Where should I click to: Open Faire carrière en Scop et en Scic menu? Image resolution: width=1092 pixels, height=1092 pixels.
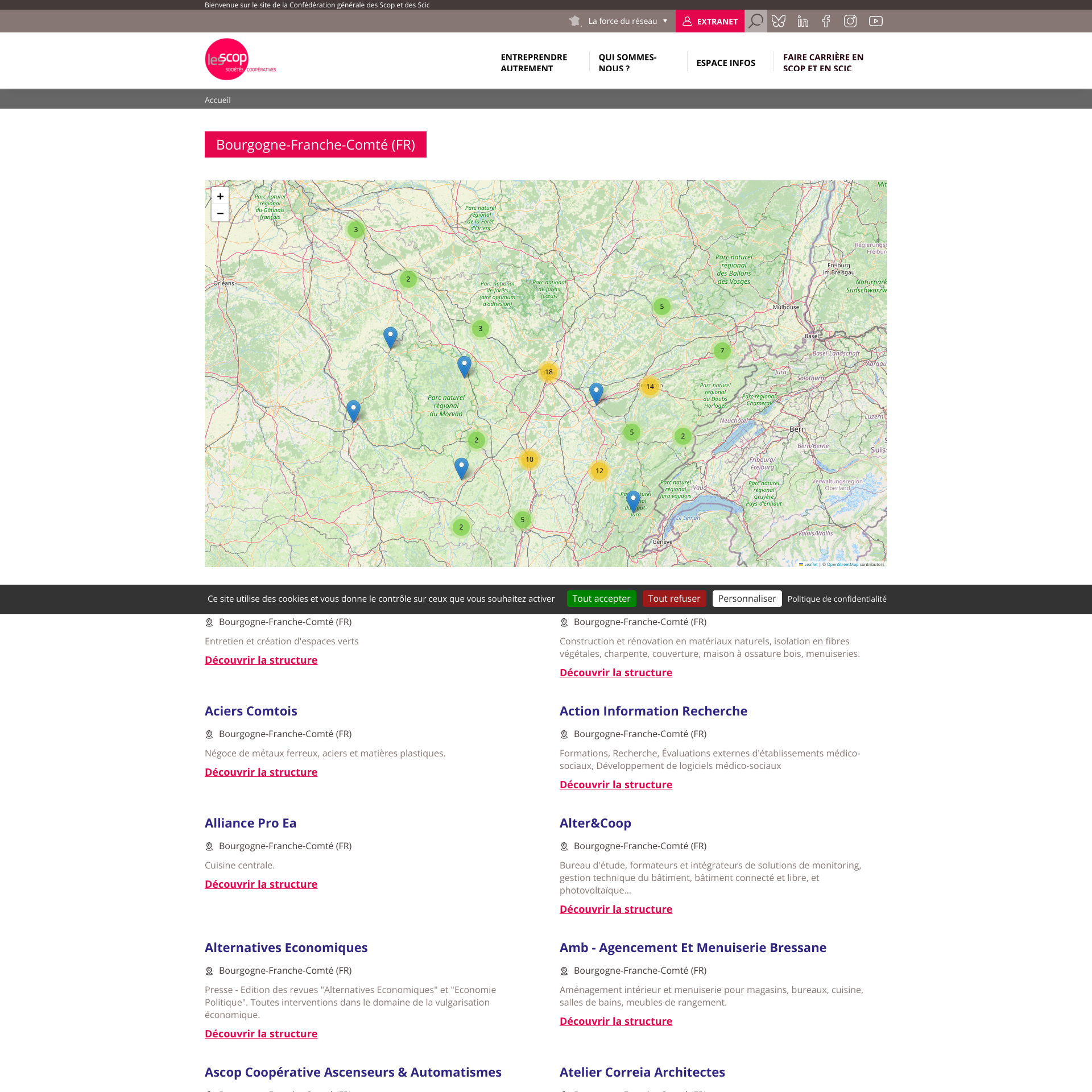[x=823, y=63]
